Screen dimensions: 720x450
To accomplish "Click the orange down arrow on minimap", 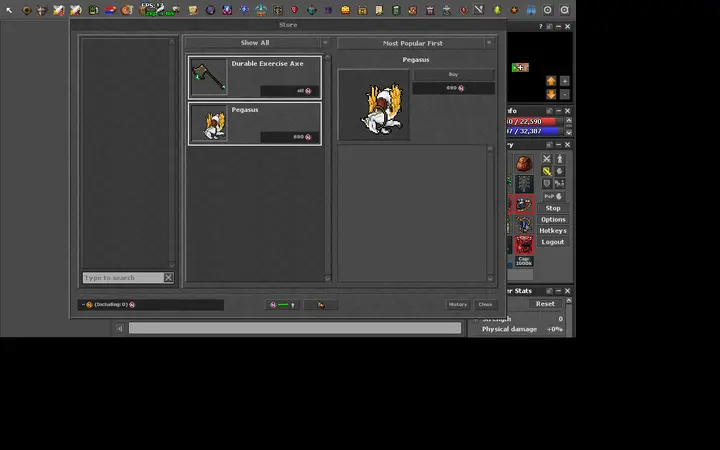I will (551, 94).
